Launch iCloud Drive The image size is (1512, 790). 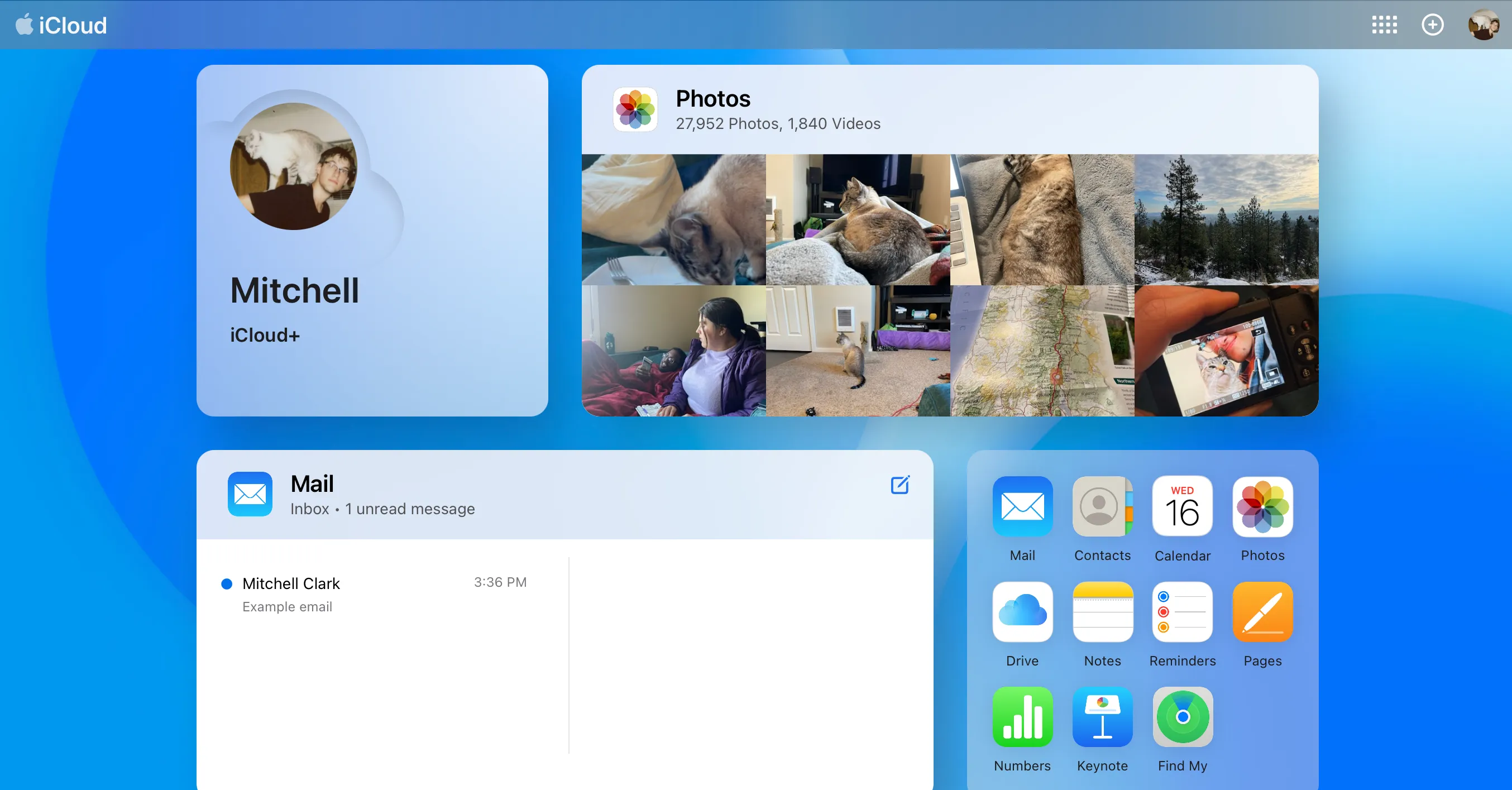point(1022,611)
